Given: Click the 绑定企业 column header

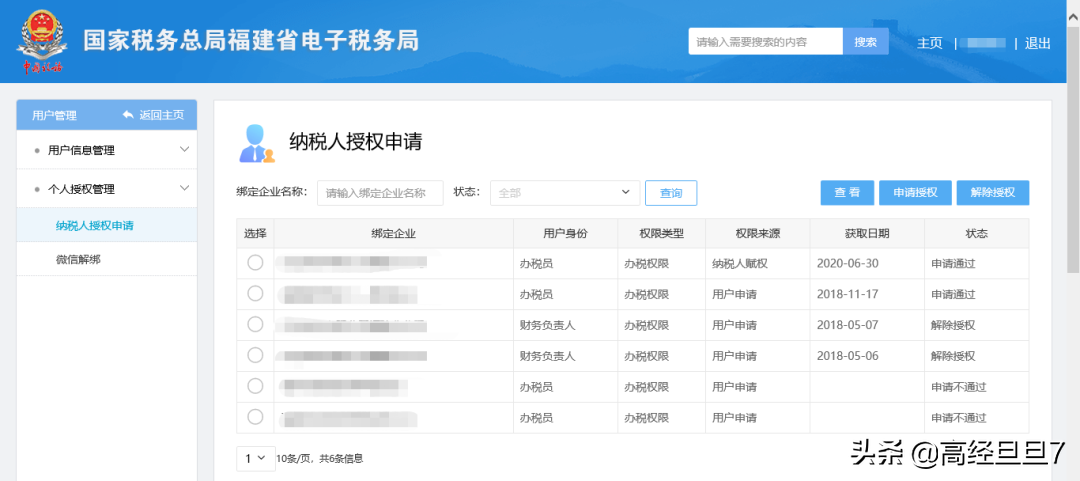Looking at the screenshot, I should [x=393, y=234].
